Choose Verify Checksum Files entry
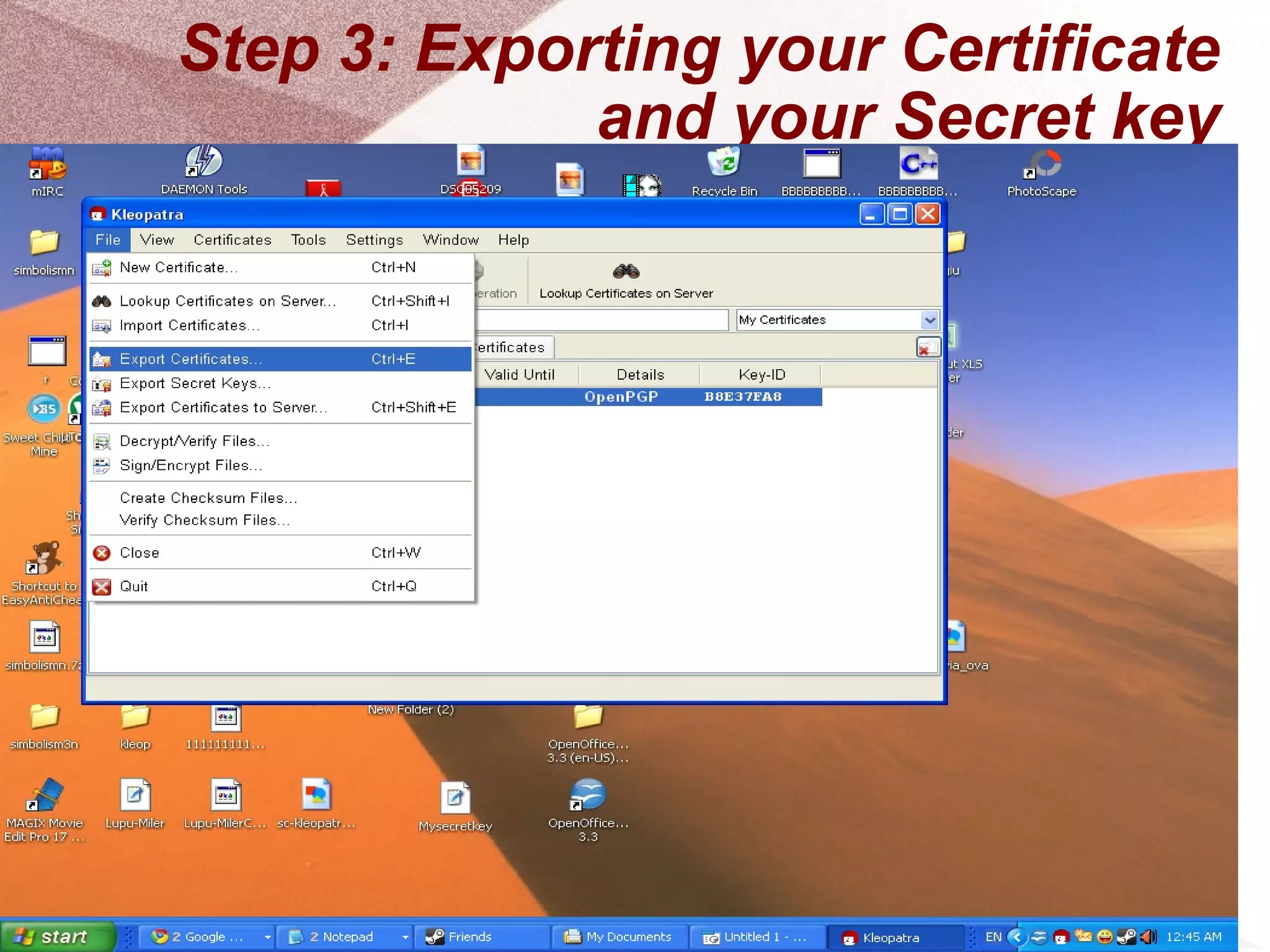 tap(280, 520)
